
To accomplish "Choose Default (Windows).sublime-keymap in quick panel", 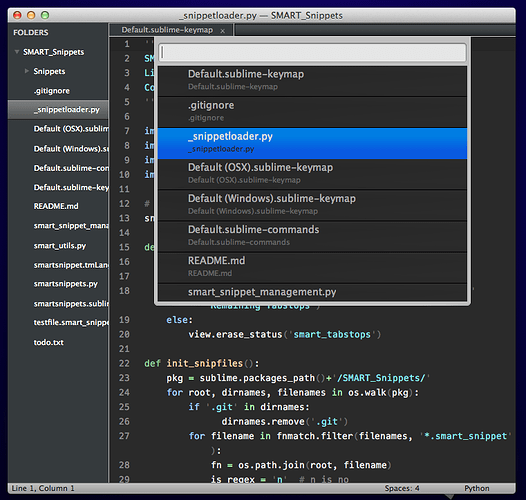I will click(x=312, y=205).
